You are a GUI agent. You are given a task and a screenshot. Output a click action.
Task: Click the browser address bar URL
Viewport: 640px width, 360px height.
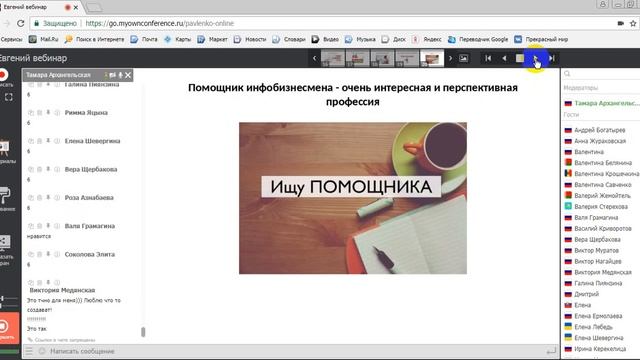click(160, 24)
